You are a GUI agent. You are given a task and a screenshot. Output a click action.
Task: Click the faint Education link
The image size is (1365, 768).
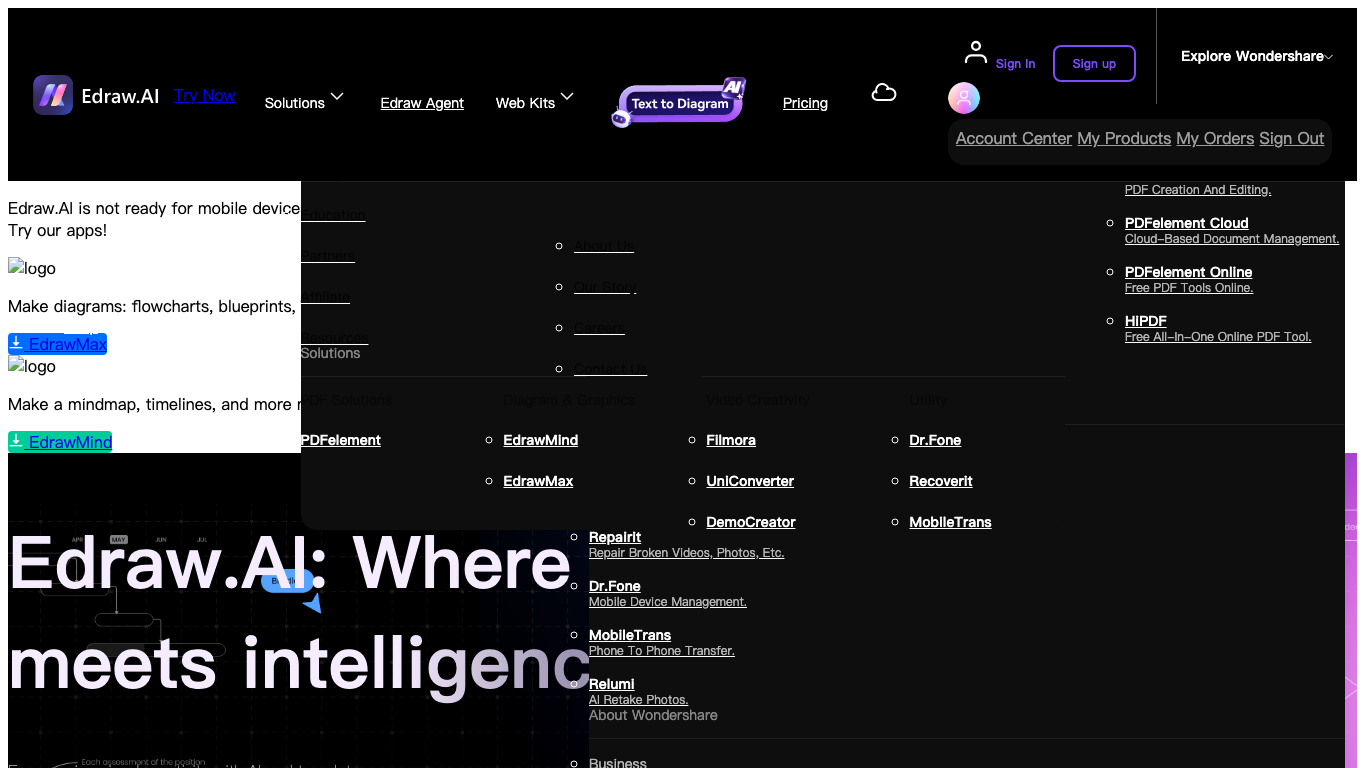click(x=333, y=214)
